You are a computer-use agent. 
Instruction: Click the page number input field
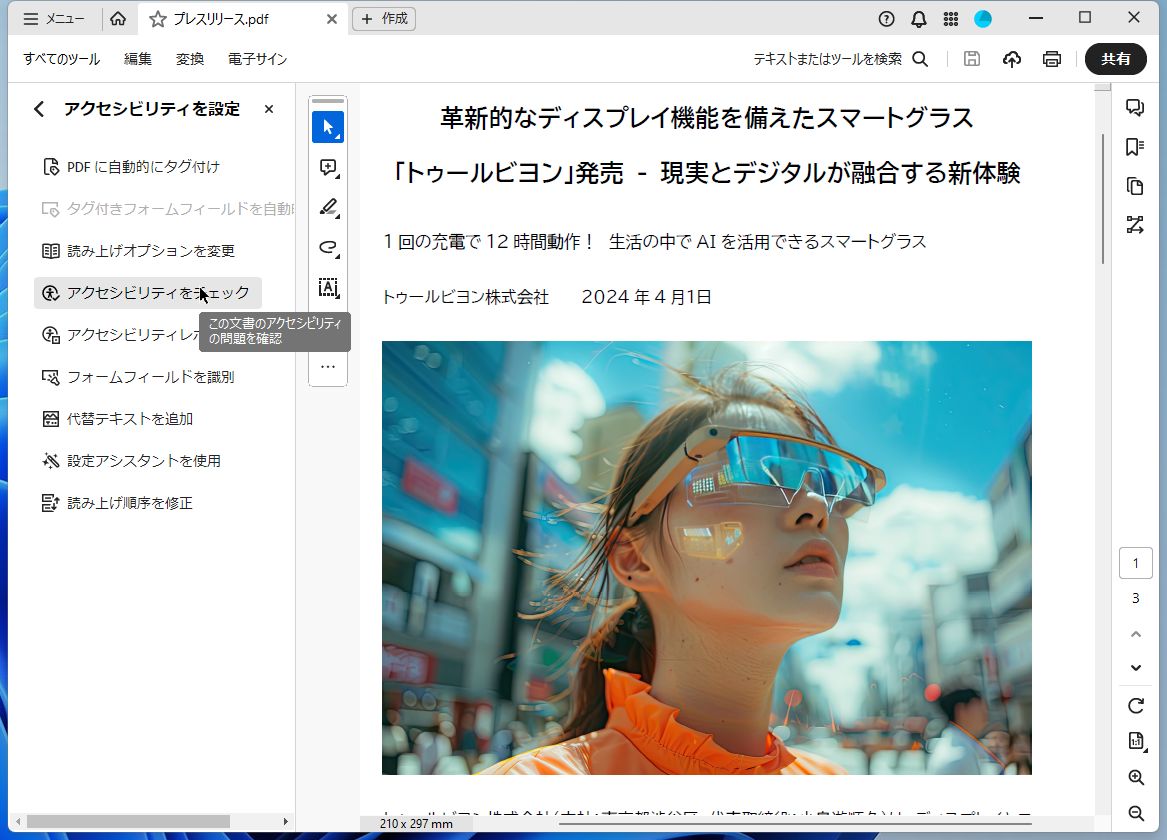[x=1135, y=562]
